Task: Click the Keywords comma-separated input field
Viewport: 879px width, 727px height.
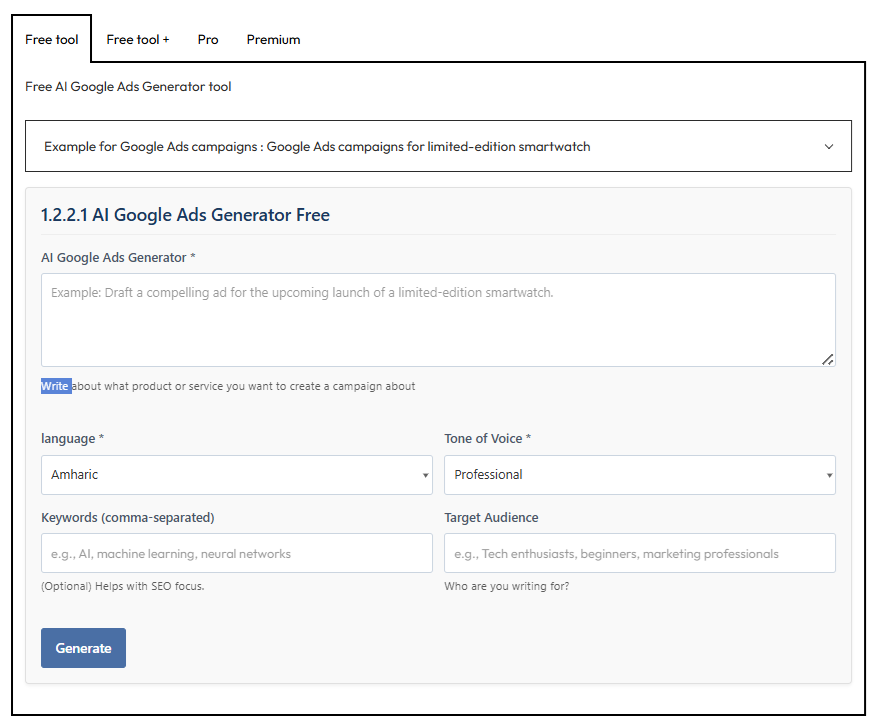Action: click(236, 553)
